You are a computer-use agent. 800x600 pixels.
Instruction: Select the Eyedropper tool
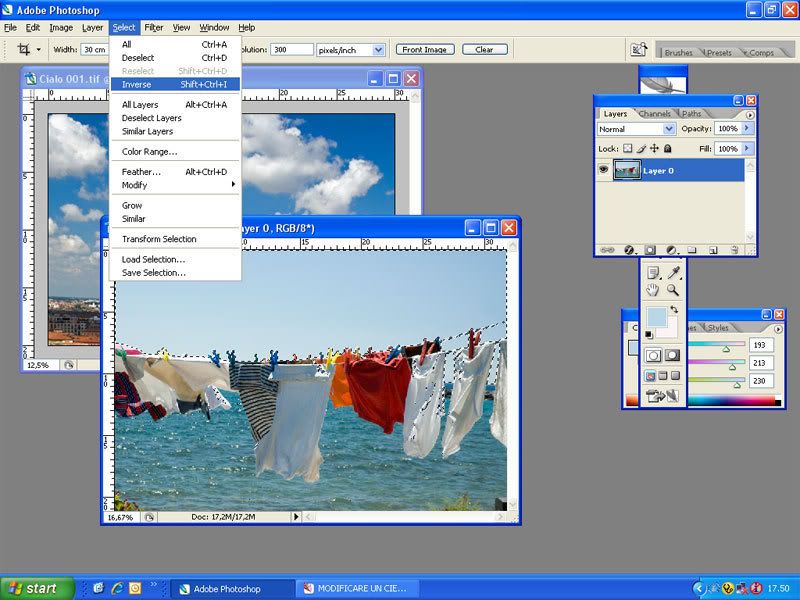673,273
